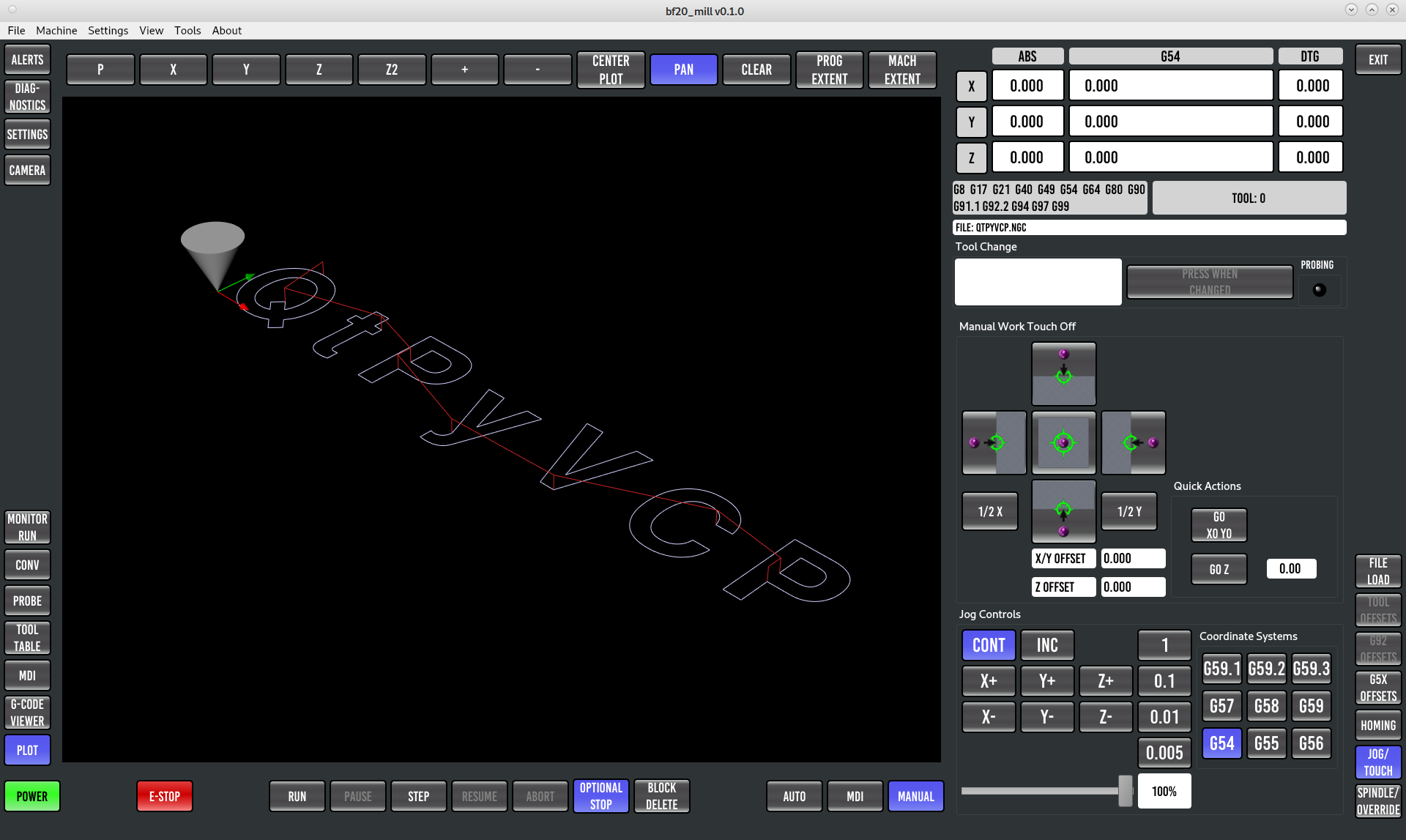Select 0.1 jog increment
Image resolution: width=1406 pixels, height=840 pixels.
(1164, 681)
